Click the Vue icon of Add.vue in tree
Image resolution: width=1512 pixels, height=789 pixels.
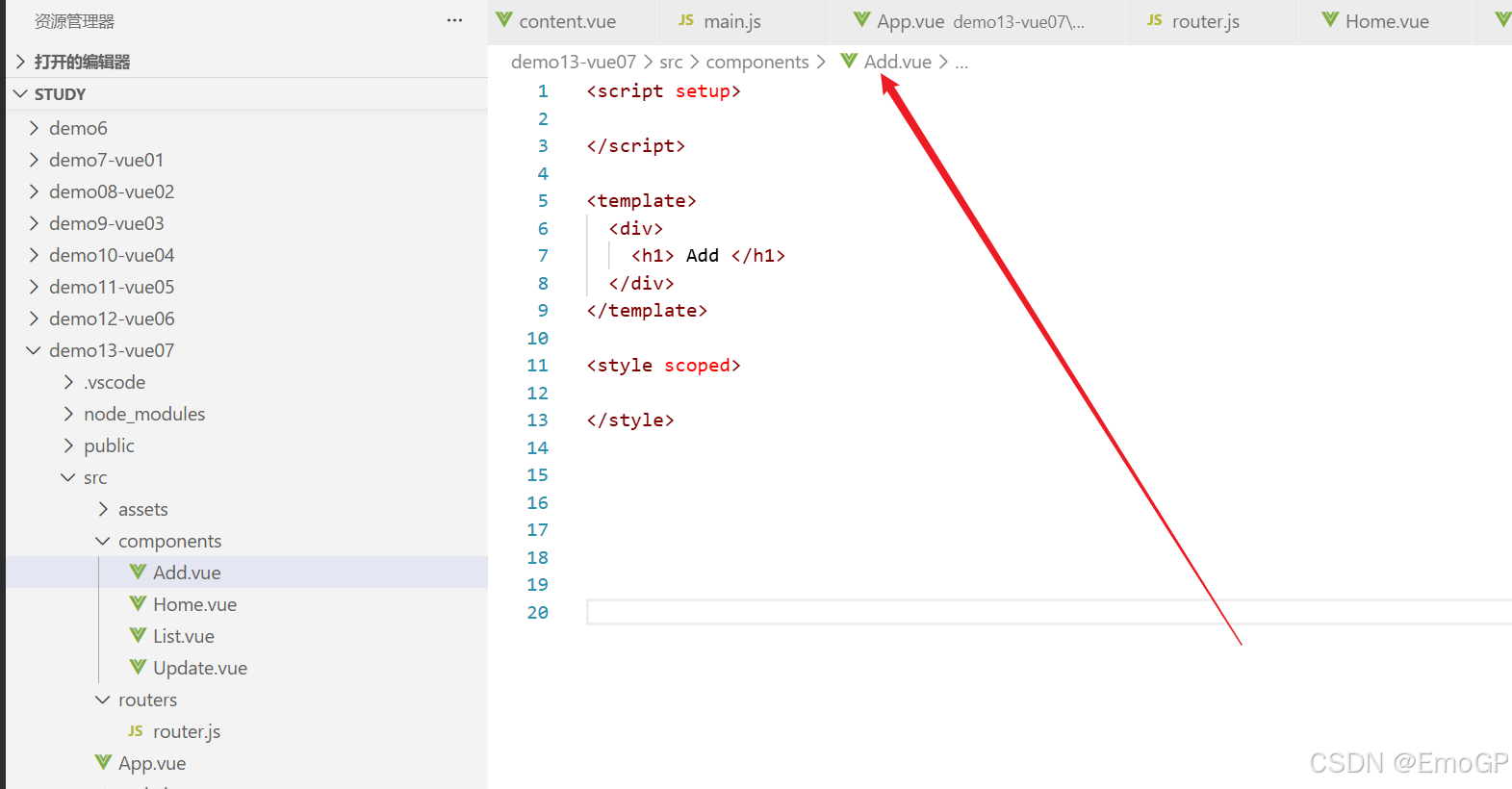click(x=138, y=572)
